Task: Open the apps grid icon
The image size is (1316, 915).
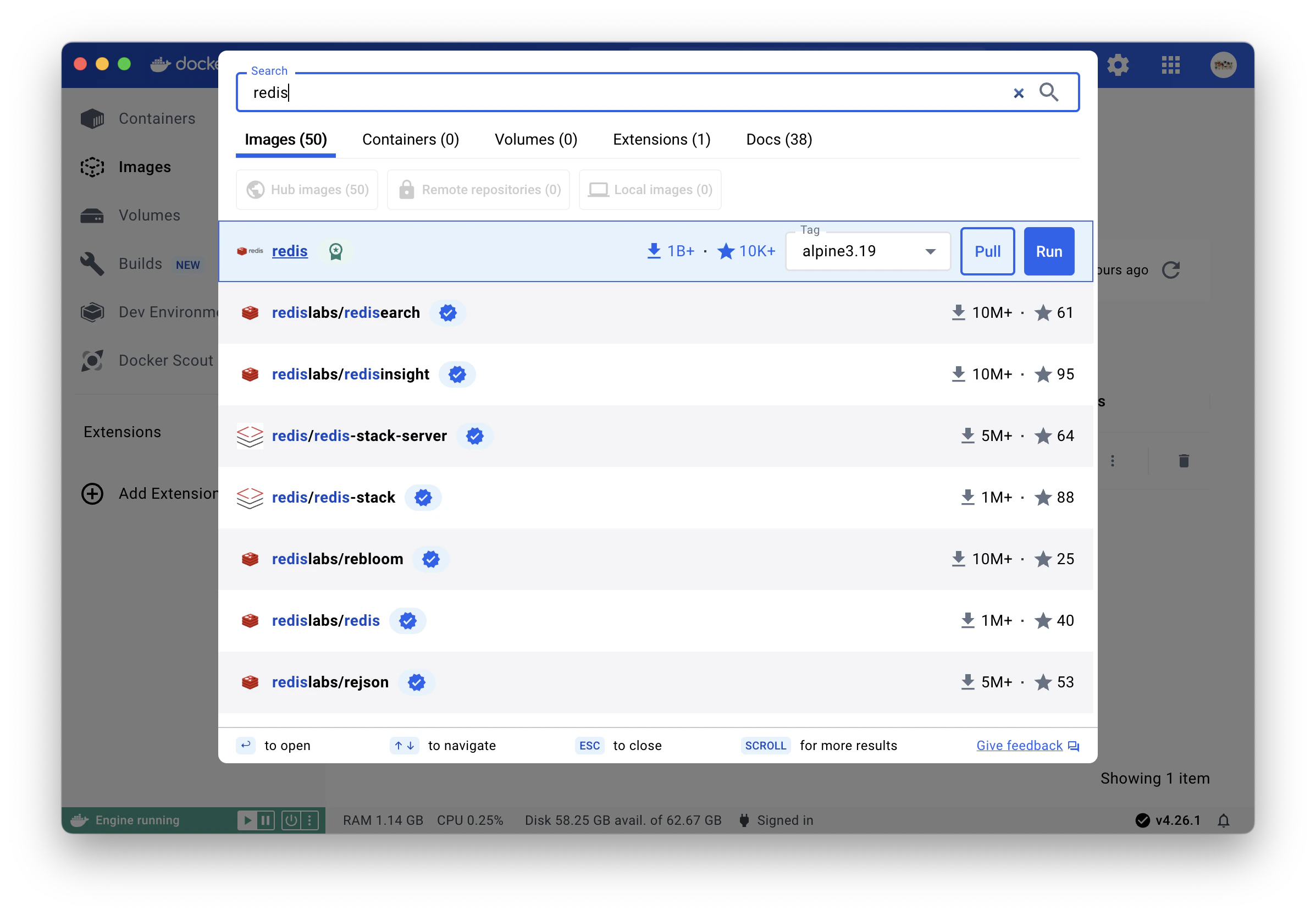Action: [x=1170, y=65]
